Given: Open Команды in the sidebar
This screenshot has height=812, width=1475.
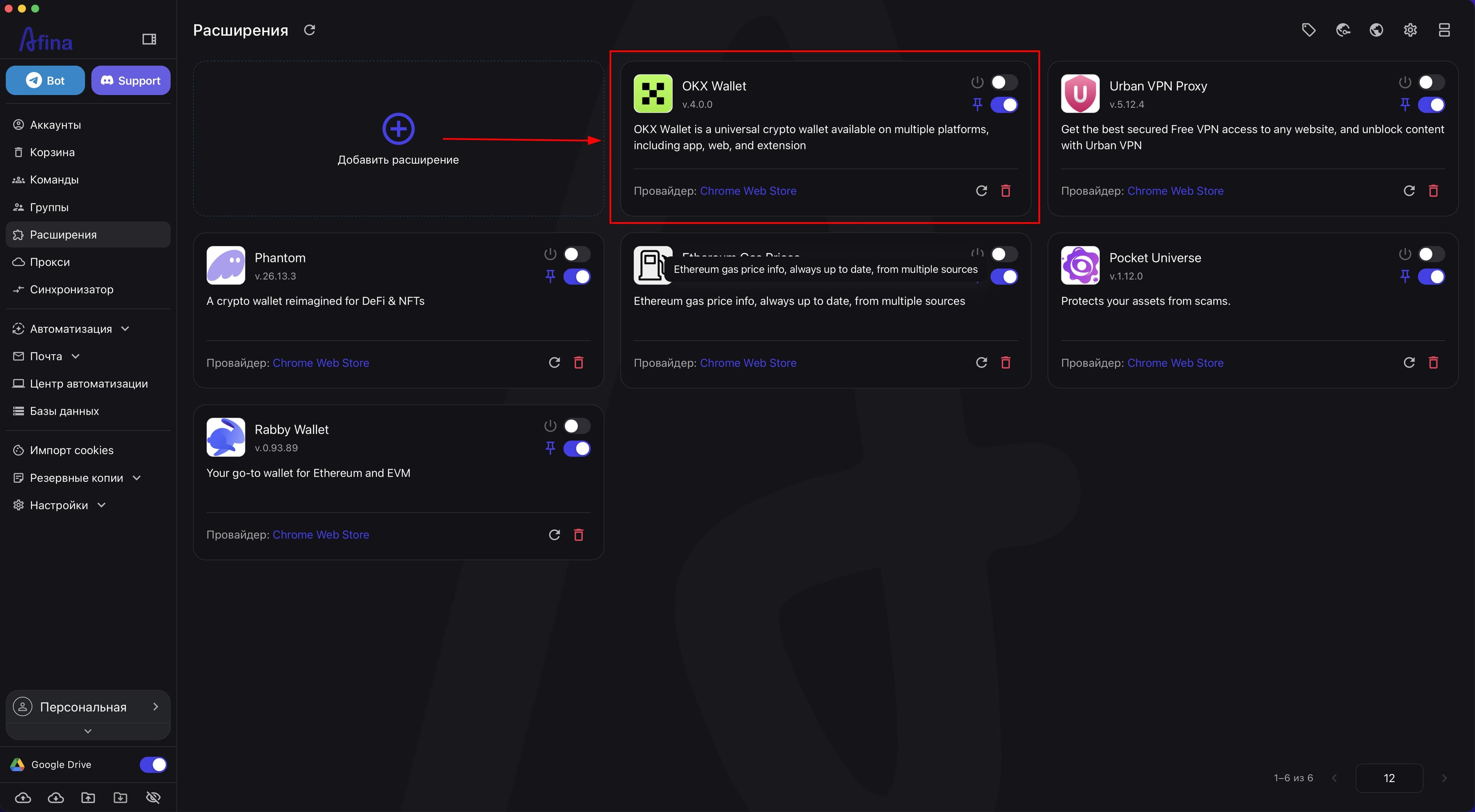Looking at the screenshot, I should pos(88,180).
